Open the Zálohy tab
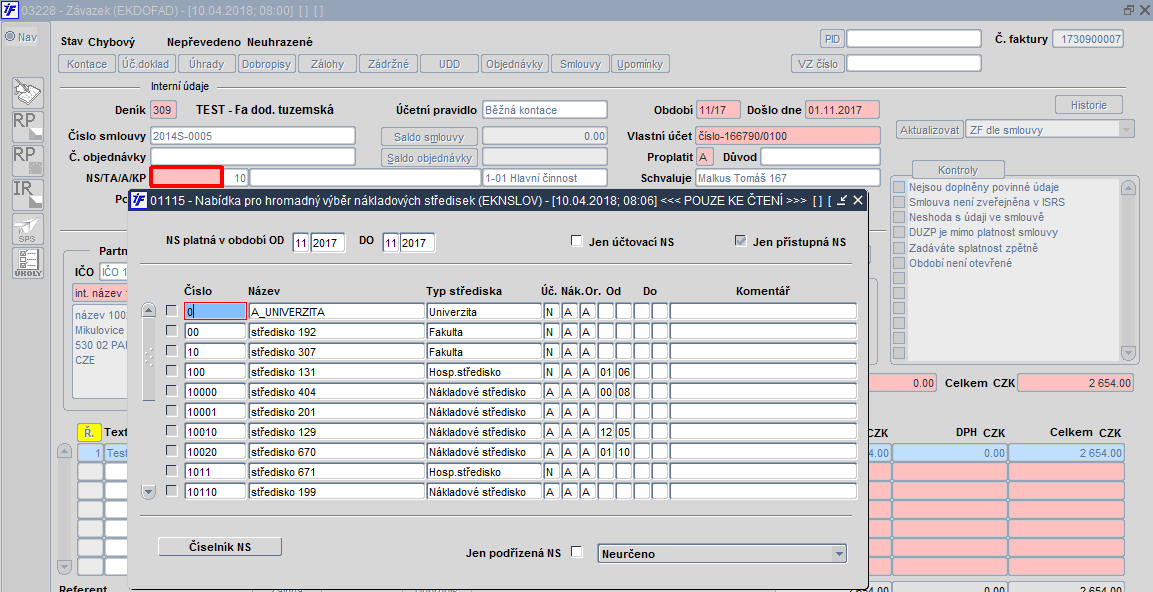 (327, 64)
